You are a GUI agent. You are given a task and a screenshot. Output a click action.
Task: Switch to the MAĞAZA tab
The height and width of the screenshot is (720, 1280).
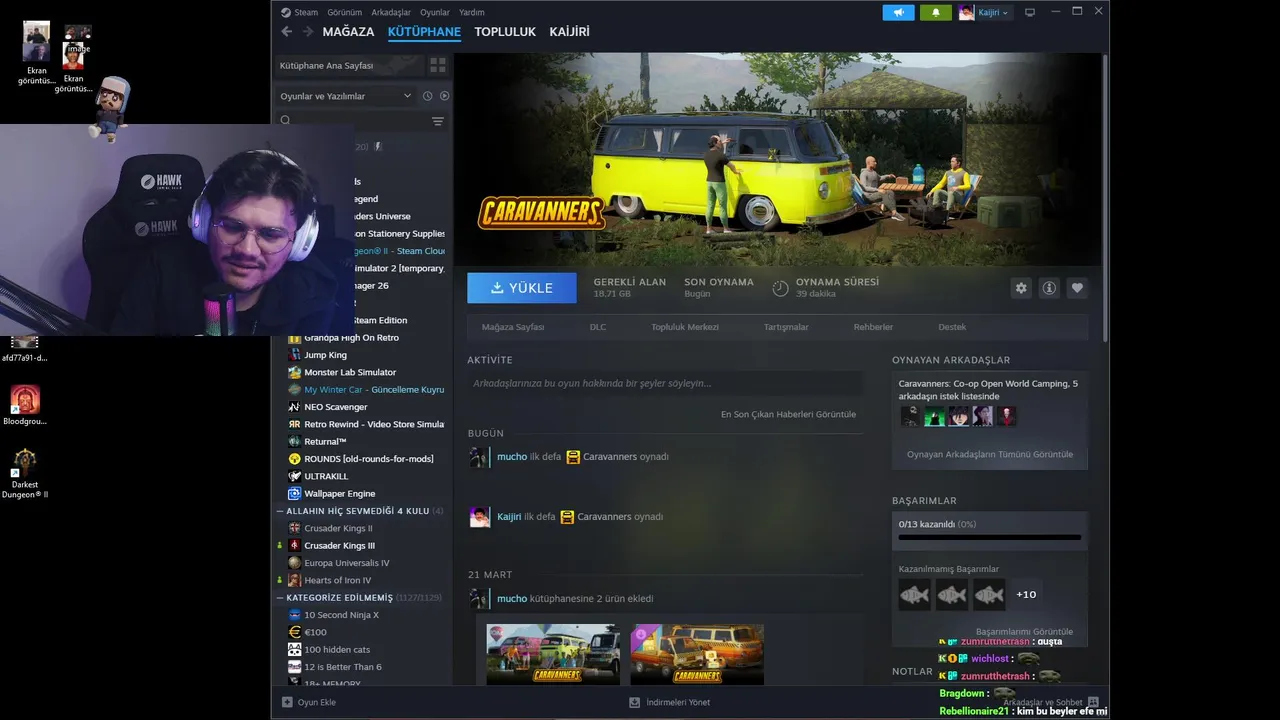[348, 32]
